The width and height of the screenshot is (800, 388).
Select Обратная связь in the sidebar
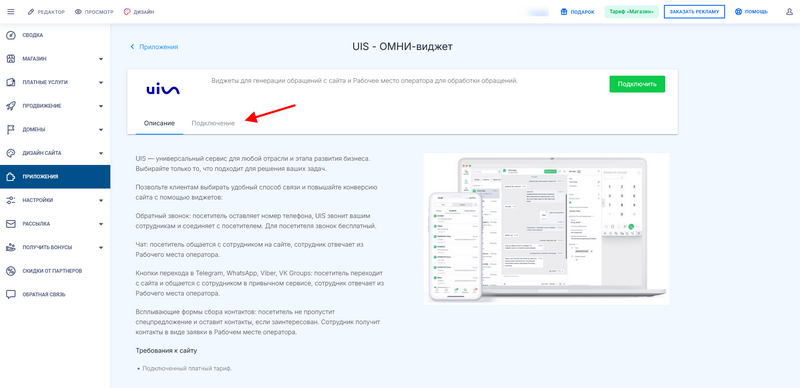tap(55, 295)
